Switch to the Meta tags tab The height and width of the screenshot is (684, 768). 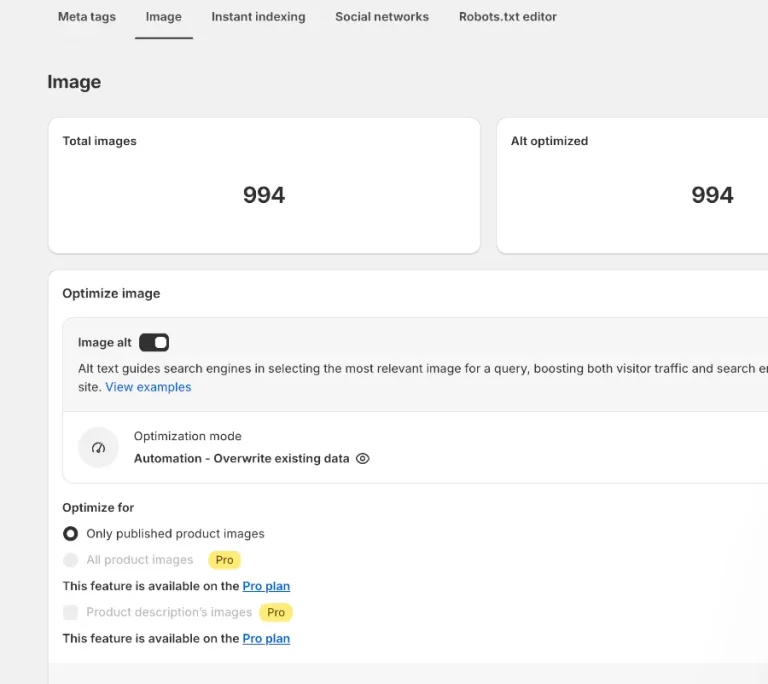[x=87, y=17]
